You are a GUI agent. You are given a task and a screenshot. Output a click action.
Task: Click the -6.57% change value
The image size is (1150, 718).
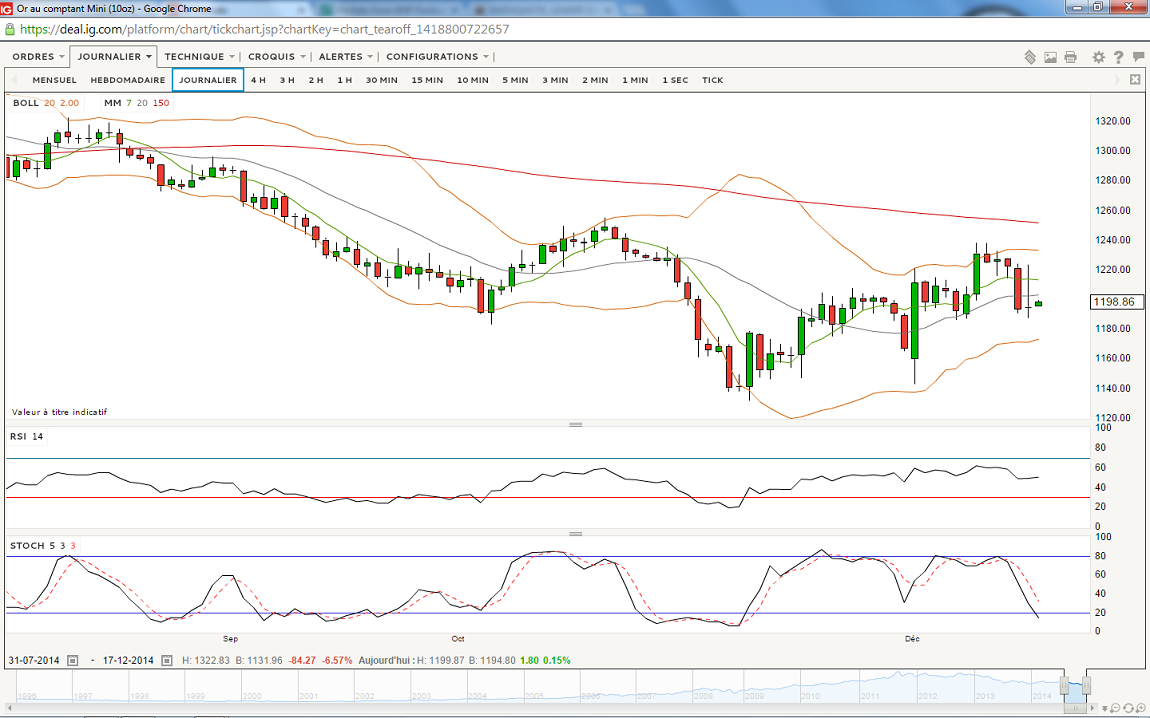pos(337,661)
